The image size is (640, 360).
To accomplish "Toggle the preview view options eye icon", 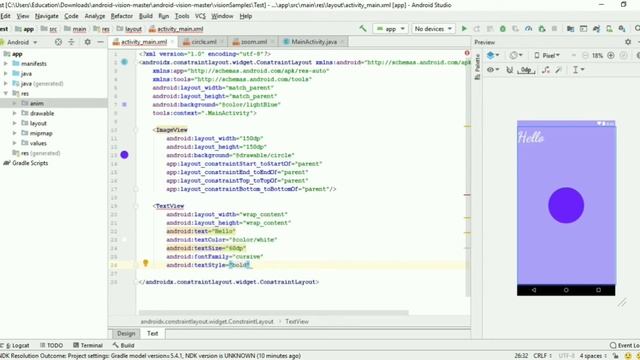I will click(493, 70).
